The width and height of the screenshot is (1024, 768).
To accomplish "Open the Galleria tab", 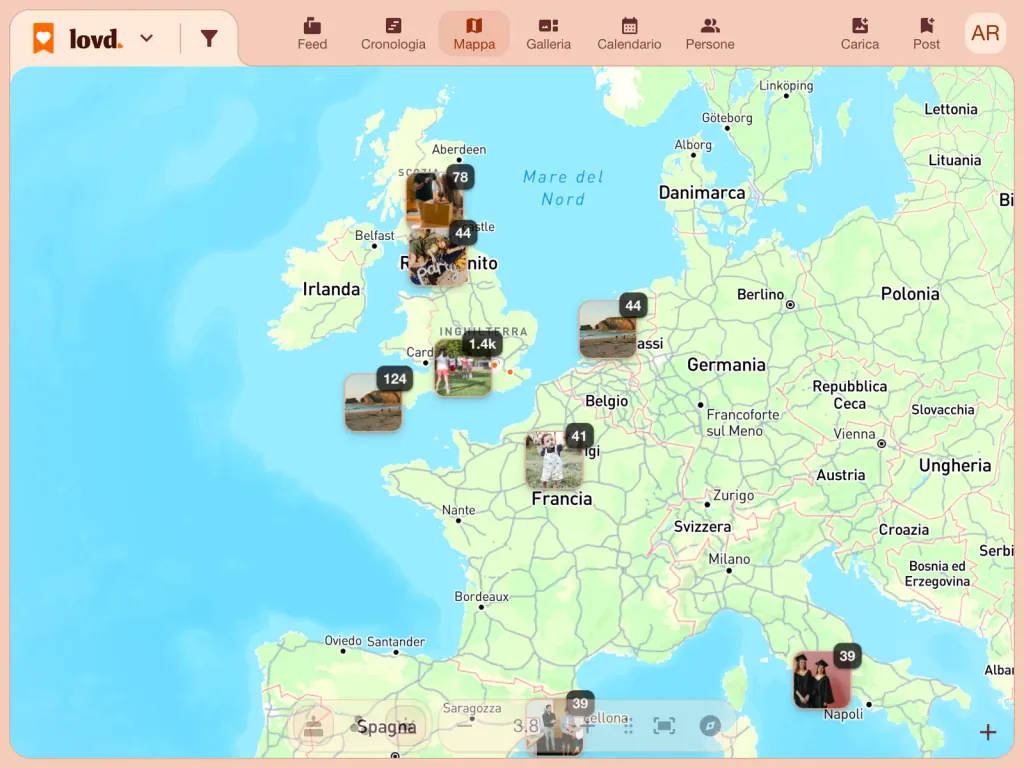I will click(x=549, y=34).
